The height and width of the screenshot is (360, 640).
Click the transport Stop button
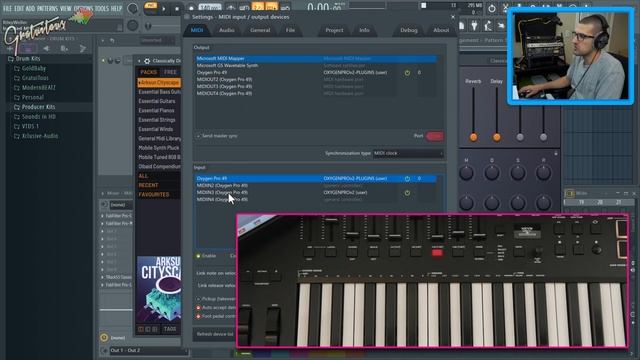click(177, 9)
